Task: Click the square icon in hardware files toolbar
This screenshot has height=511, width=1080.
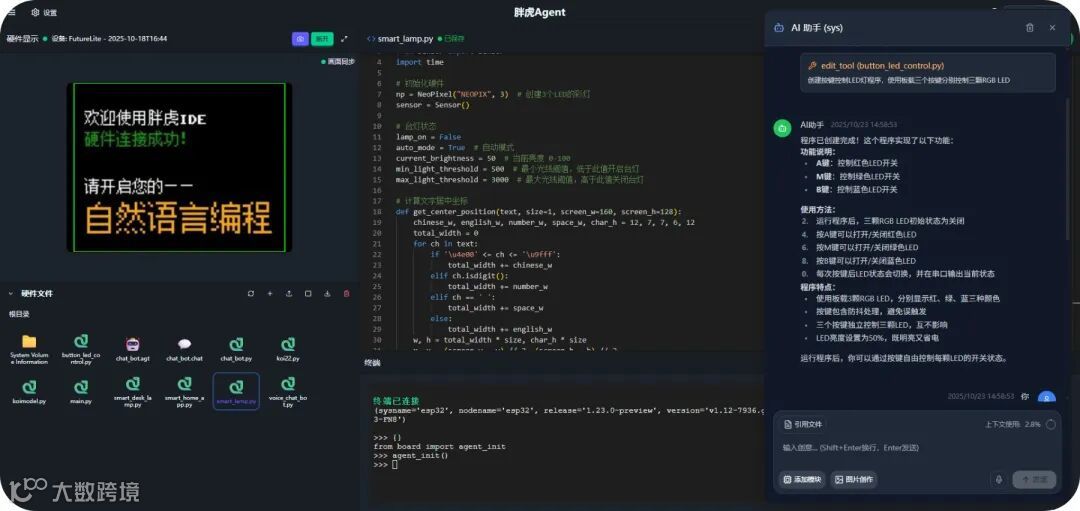Action: pyautogui.click(x=308, y=293)
